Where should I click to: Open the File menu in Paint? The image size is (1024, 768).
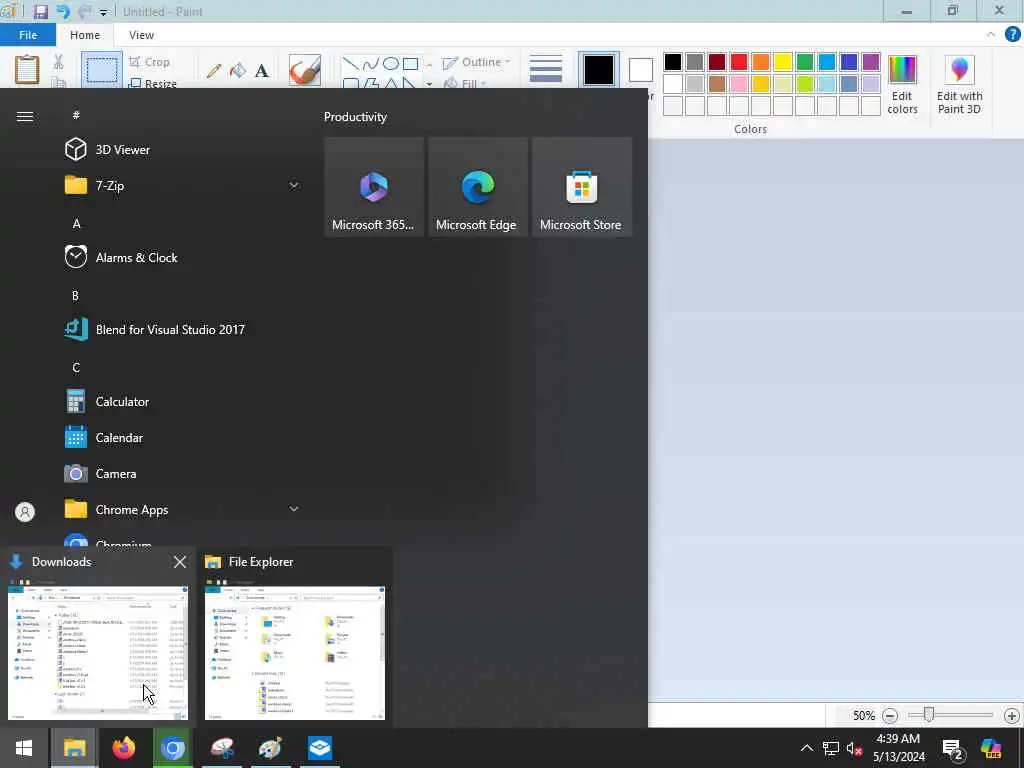tap(28, 35)
